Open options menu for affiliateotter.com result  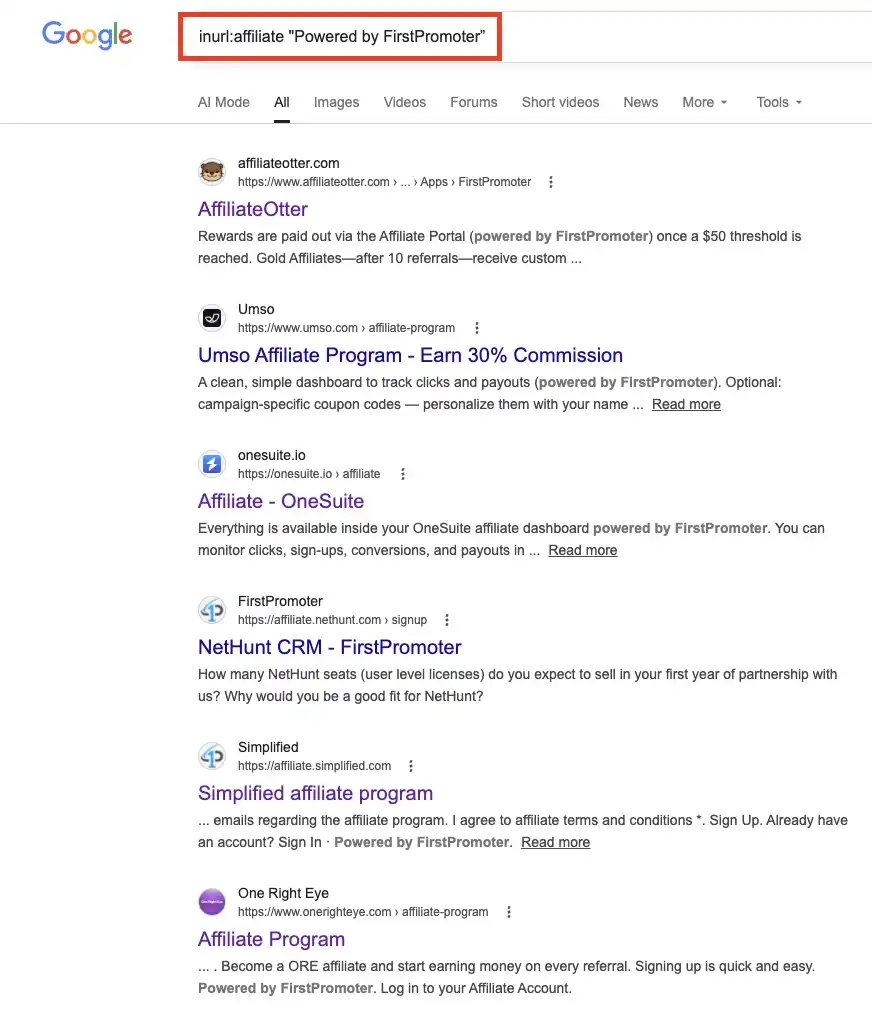point(550,182)
